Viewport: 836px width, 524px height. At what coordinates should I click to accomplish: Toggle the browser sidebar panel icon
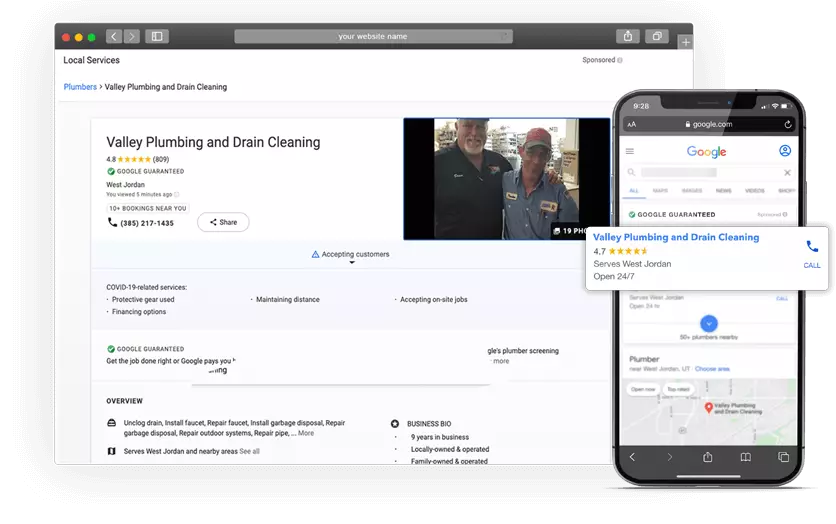click(156, 36)
